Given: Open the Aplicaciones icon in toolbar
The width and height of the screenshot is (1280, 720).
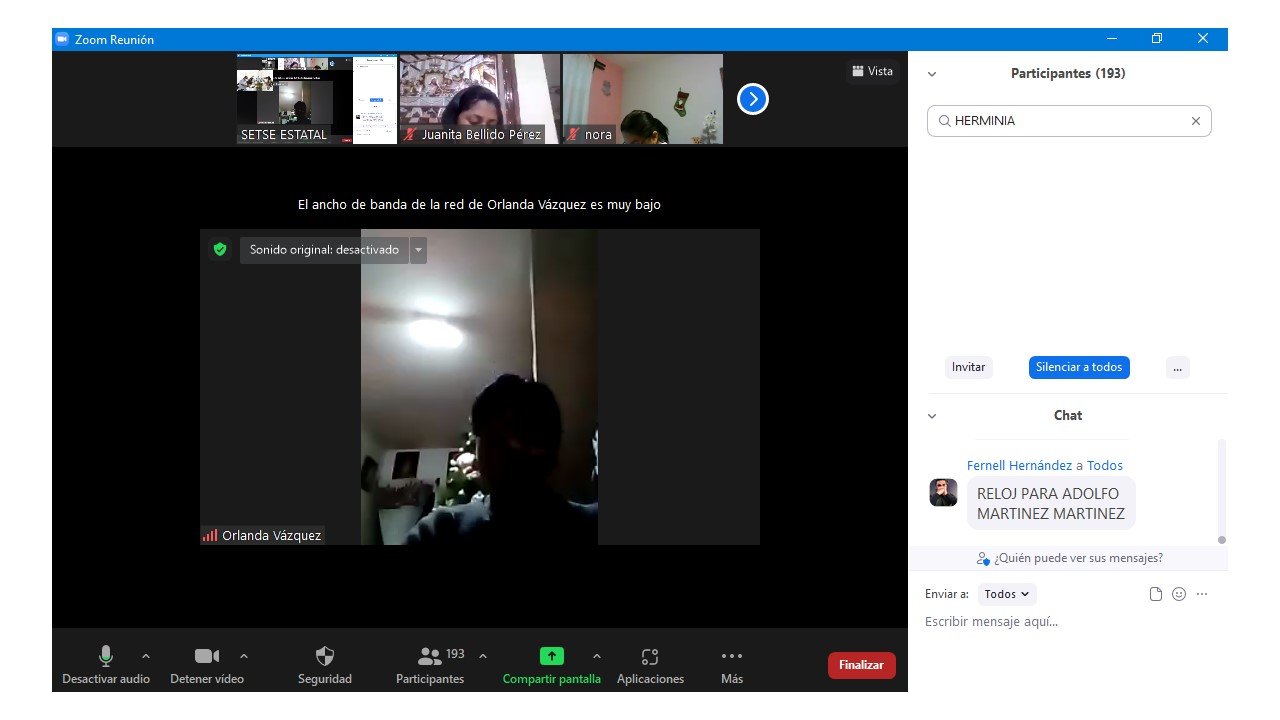Looking at the screenshot, I should point(650,656).
